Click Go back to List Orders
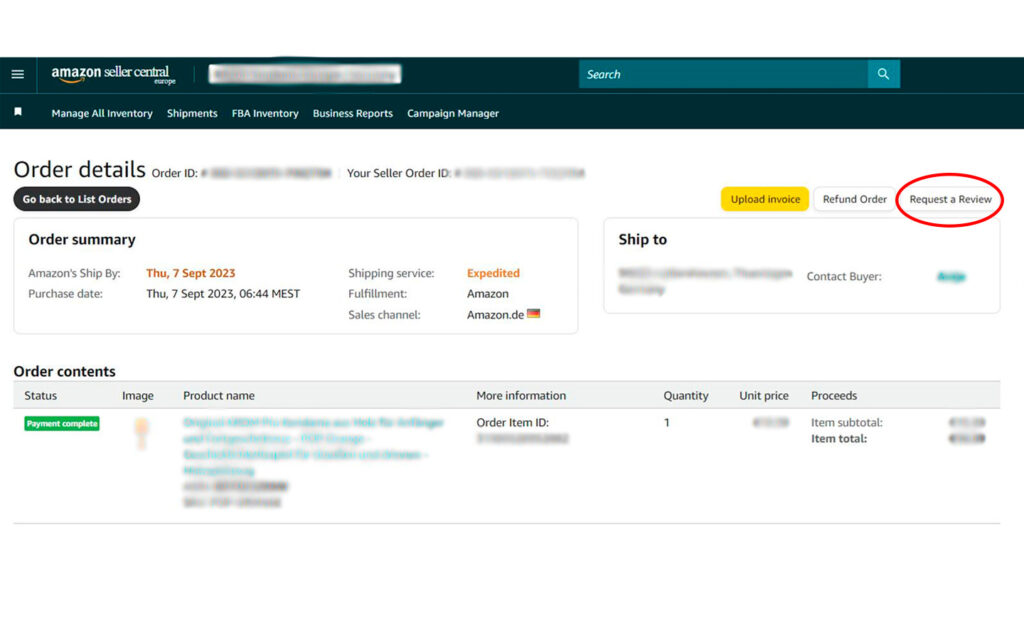This screenshot has width=1024, height=640. click(x=77, y=199)
